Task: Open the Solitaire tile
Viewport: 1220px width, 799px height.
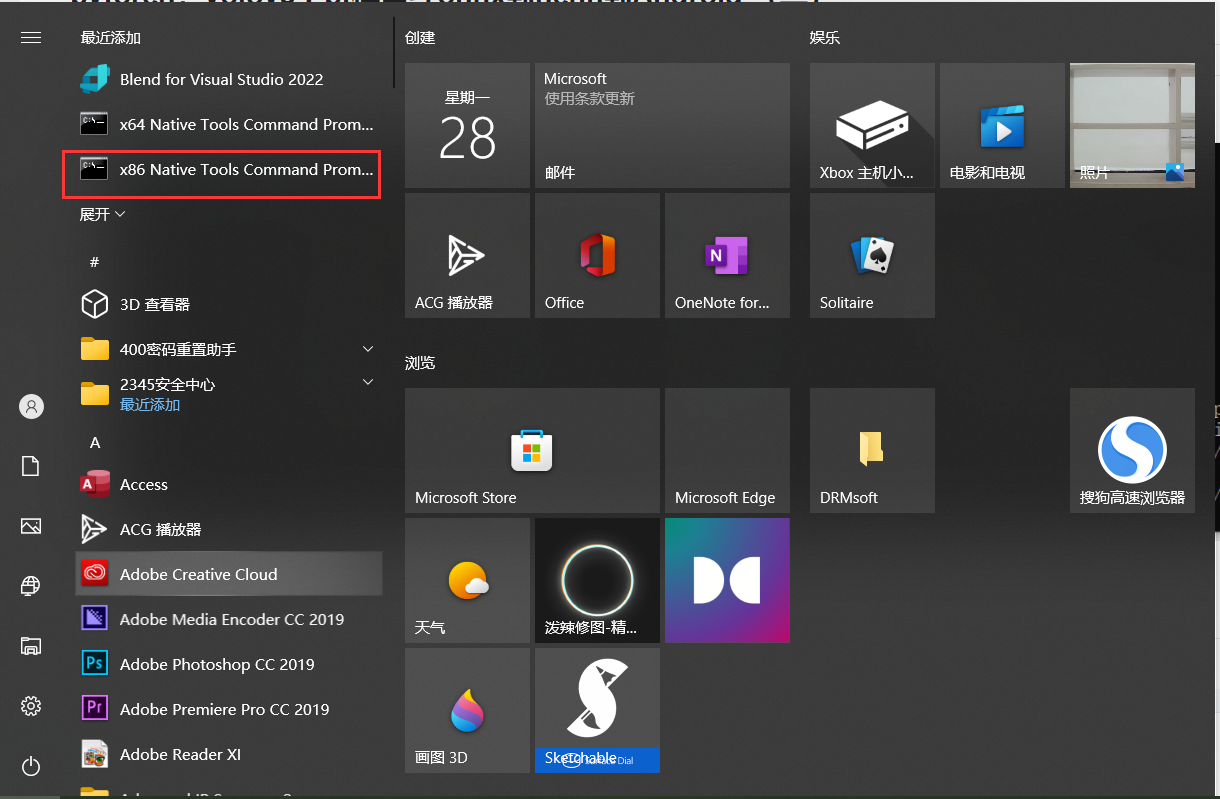Action: 871,256
